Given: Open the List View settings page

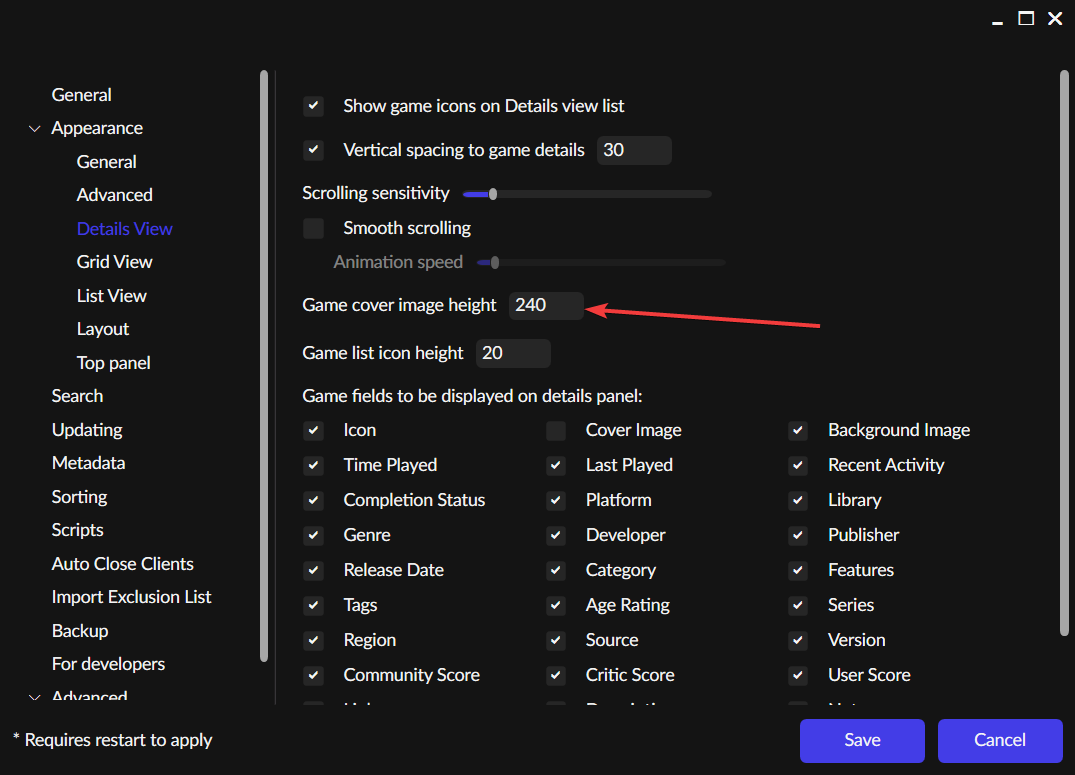Looking at the screenshot, I should [x=111, y=295].
